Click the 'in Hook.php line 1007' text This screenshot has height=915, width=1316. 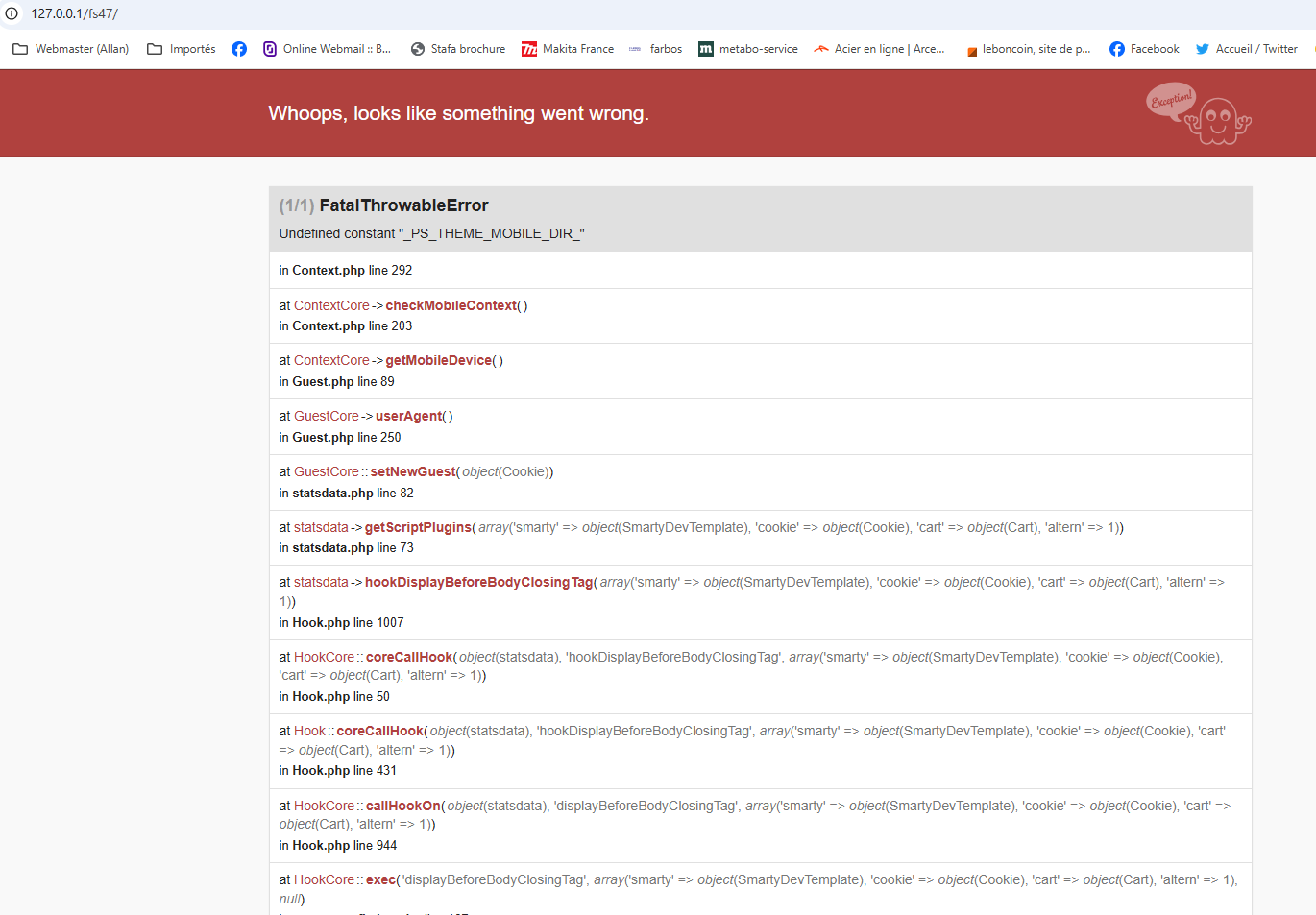tap(342, 622)
